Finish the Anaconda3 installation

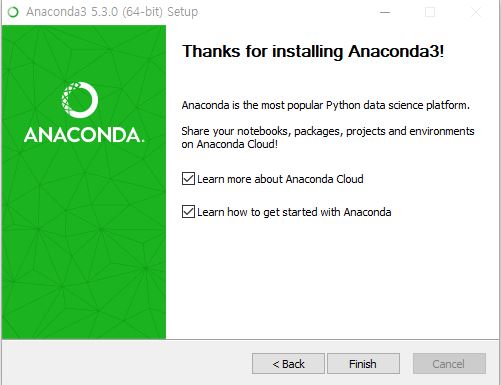click(x=363, y=364)
